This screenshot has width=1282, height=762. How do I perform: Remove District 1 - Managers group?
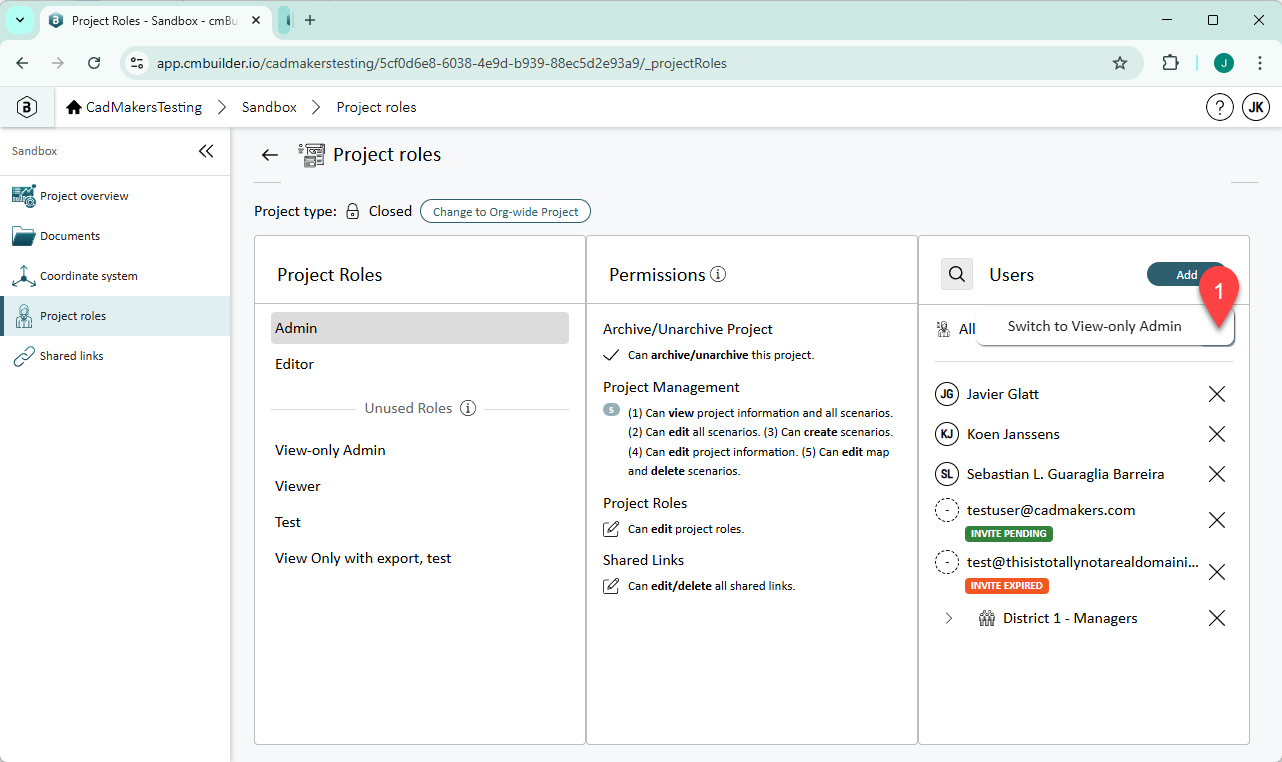coord(1217,618)
